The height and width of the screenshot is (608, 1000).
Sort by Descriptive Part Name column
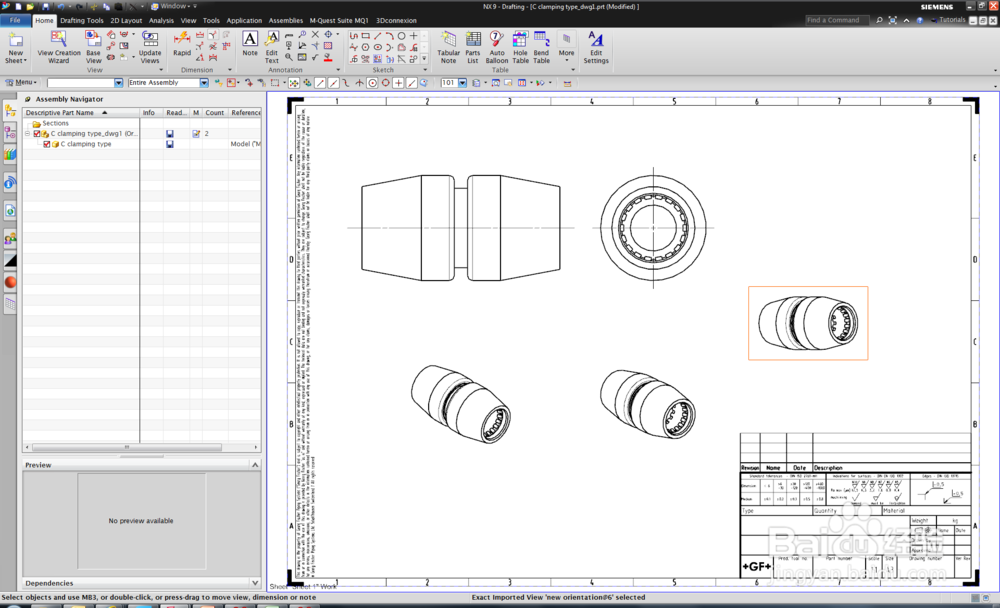pyautogui.click(x=81, y=112)
